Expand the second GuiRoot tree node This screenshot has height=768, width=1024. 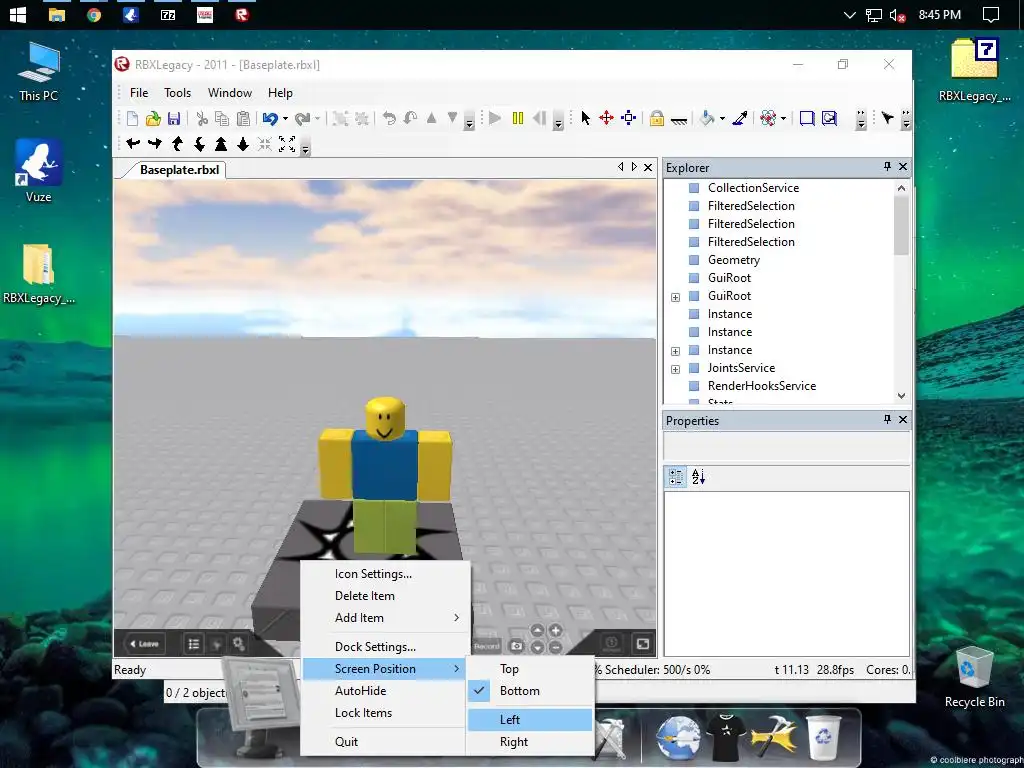click(675, 297)
